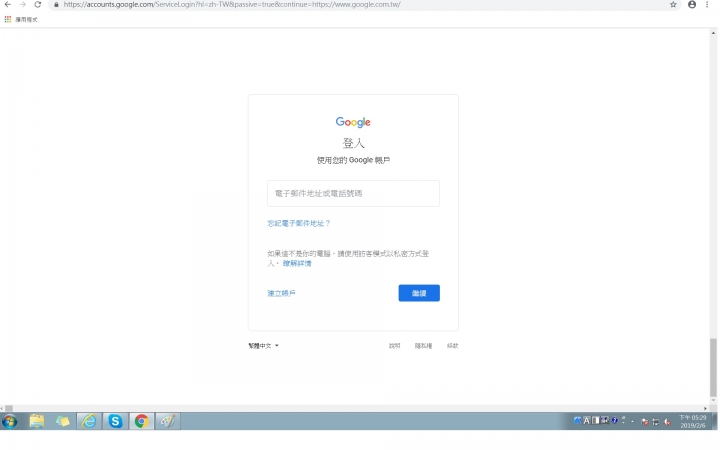Image resolution: width=720 pixels, height=450 pixels.
Task: Open the learn more (瞭解詳情) link
Action: click(x=297, y=263)
